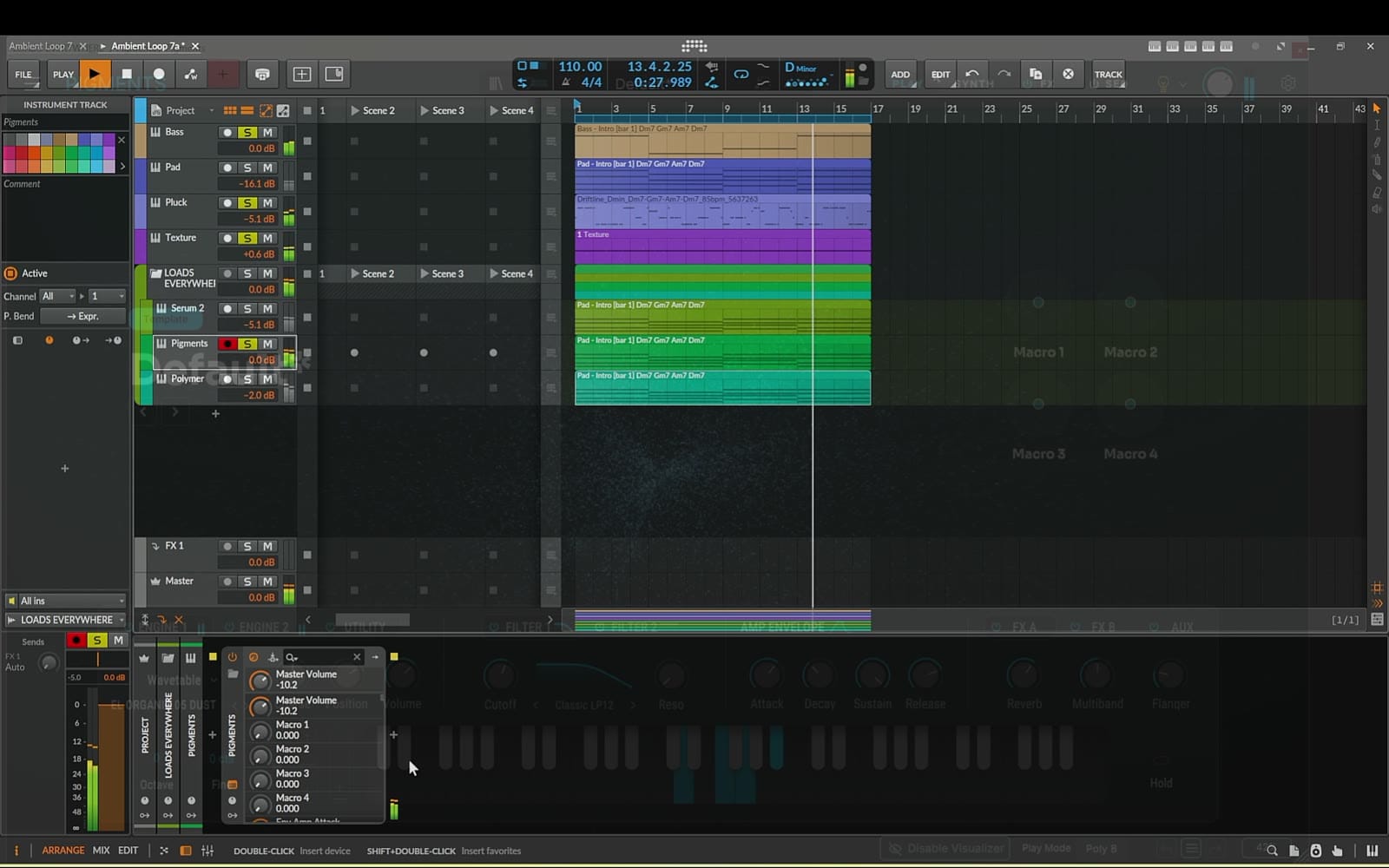Show the mixer panel sliders icon

[x=207, y=851]
